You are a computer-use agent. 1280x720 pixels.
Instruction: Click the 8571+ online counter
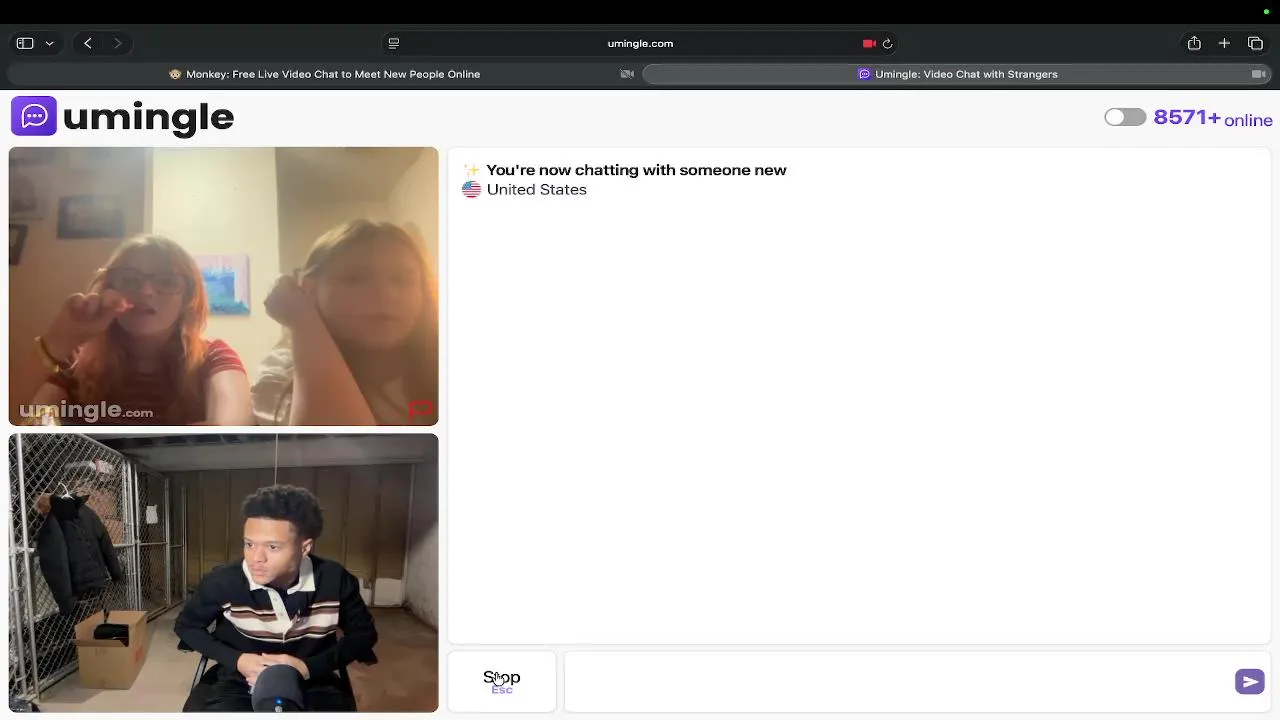(x=1213, y=118)
